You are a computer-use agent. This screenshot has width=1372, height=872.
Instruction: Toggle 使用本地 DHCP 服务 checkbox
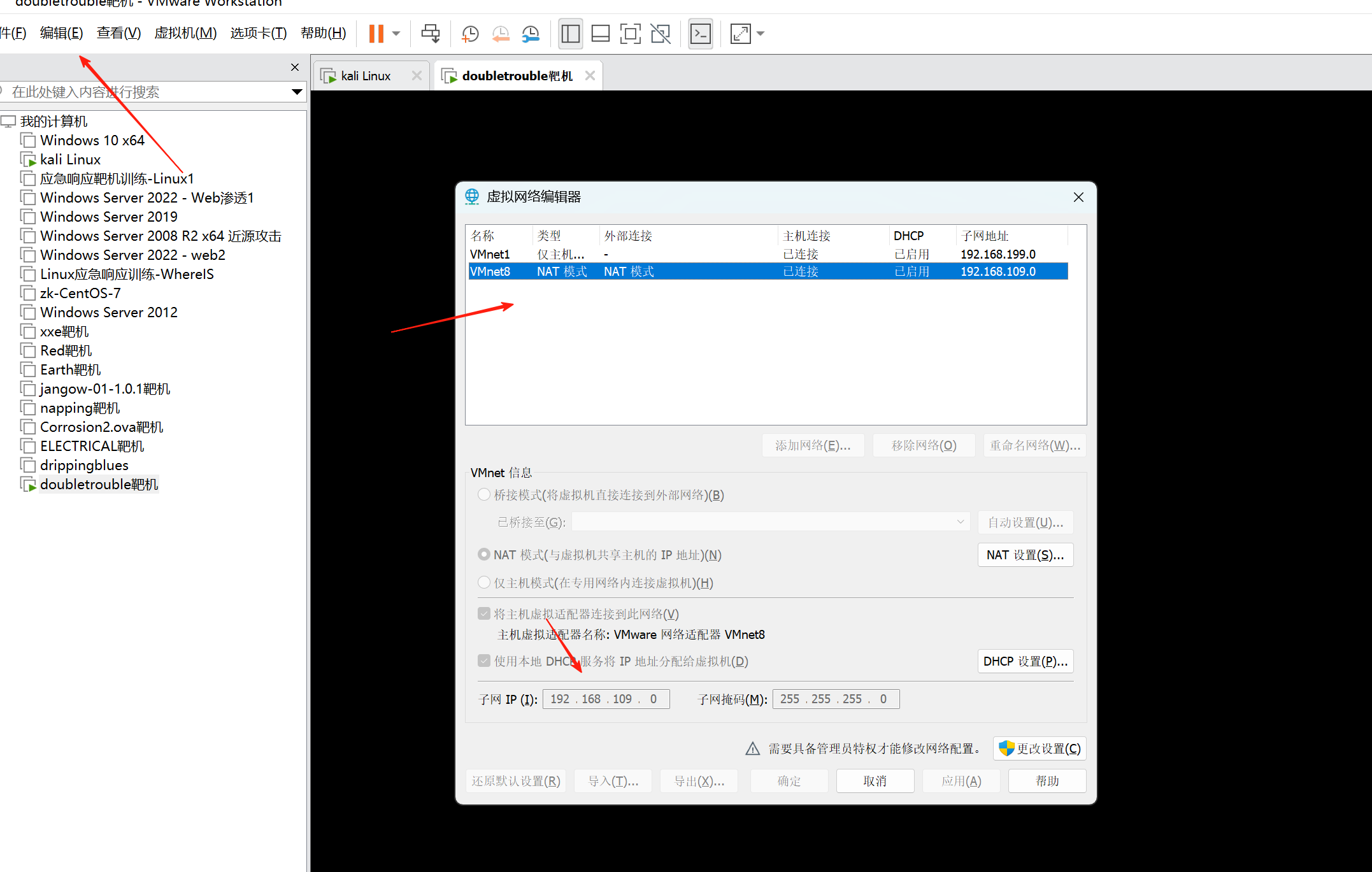click(484, 661)
